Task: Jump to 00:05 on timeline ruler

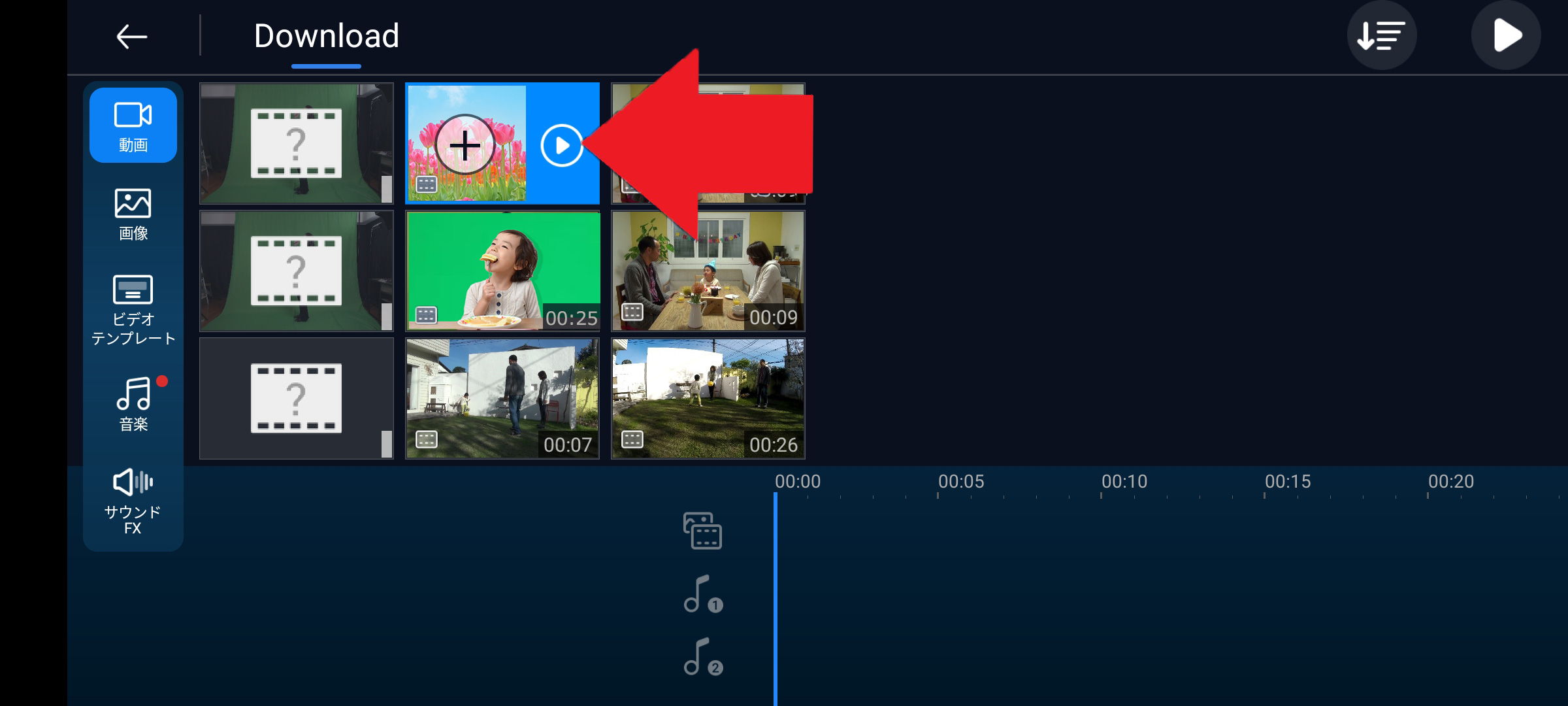Action: point(960,482)
